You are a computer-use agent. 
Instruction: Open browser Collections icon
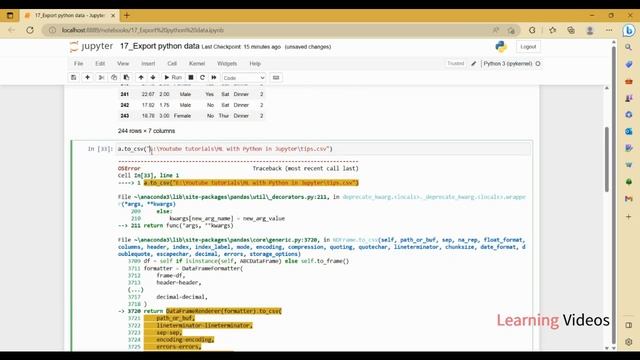coord(571,30)
